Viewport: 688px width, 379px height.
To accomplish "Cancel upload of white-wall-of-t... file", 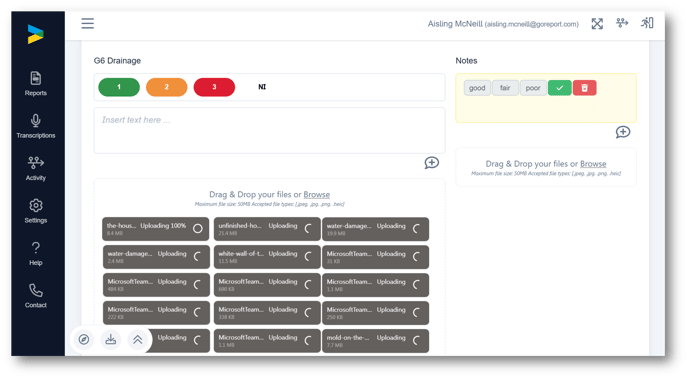I will tap(308, 257).
